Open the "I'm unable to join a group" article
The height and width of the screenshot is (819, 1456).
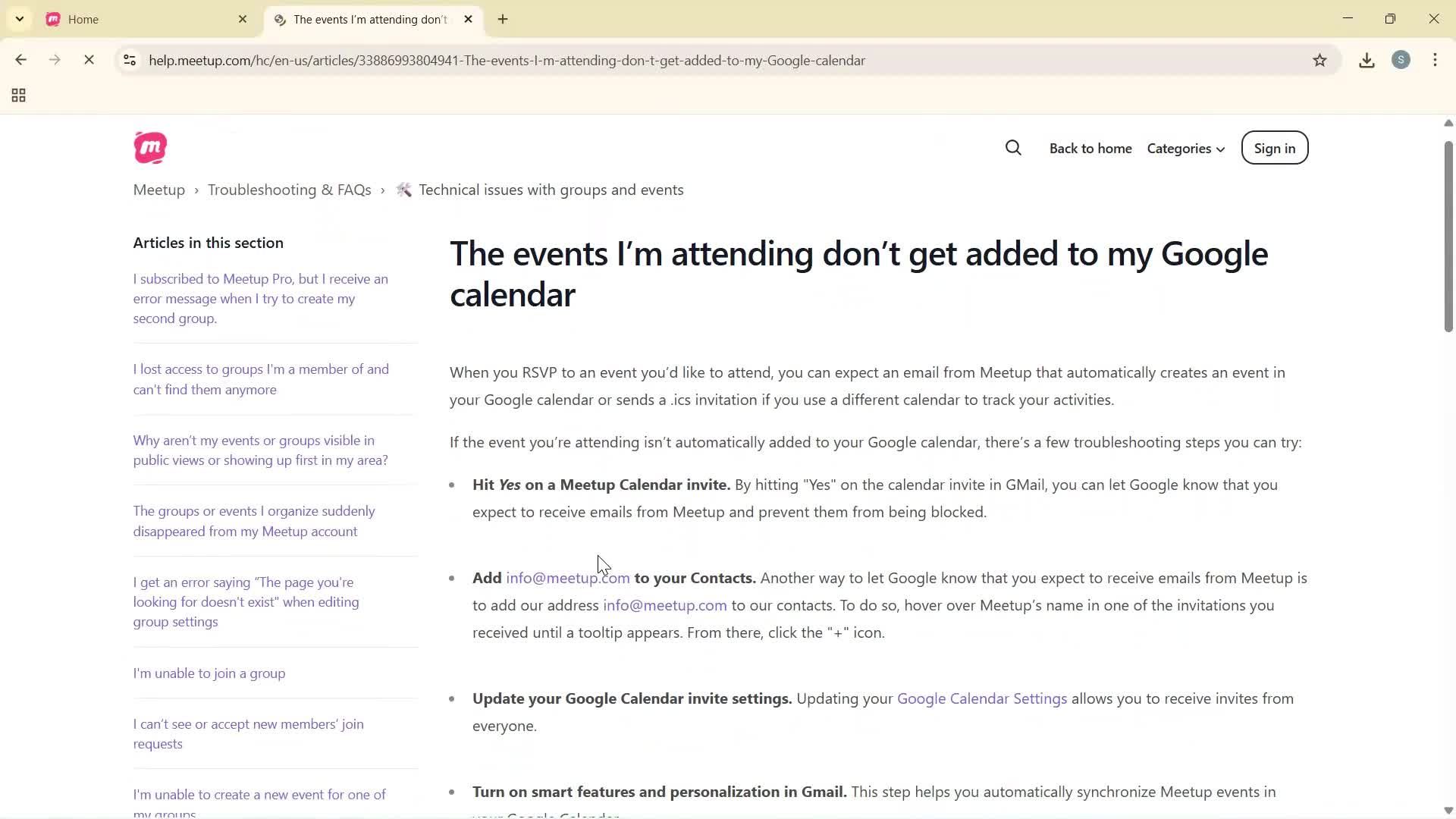point(209,673)
